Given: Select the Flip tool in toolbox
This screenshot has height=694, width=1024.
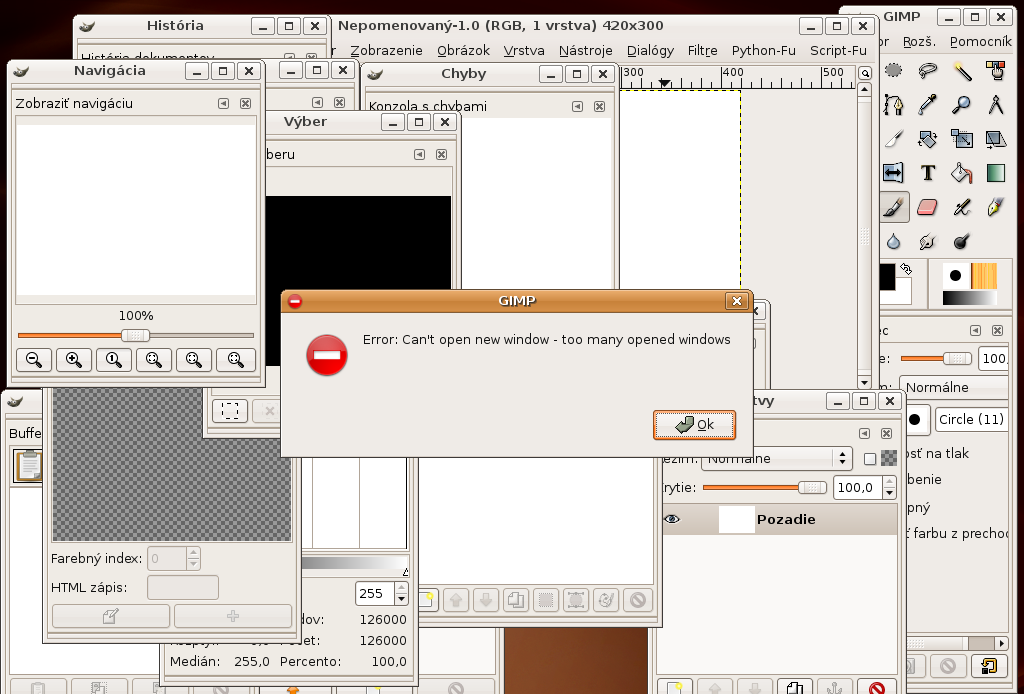Looking at the screenshot, I should (x=893, y=173).
